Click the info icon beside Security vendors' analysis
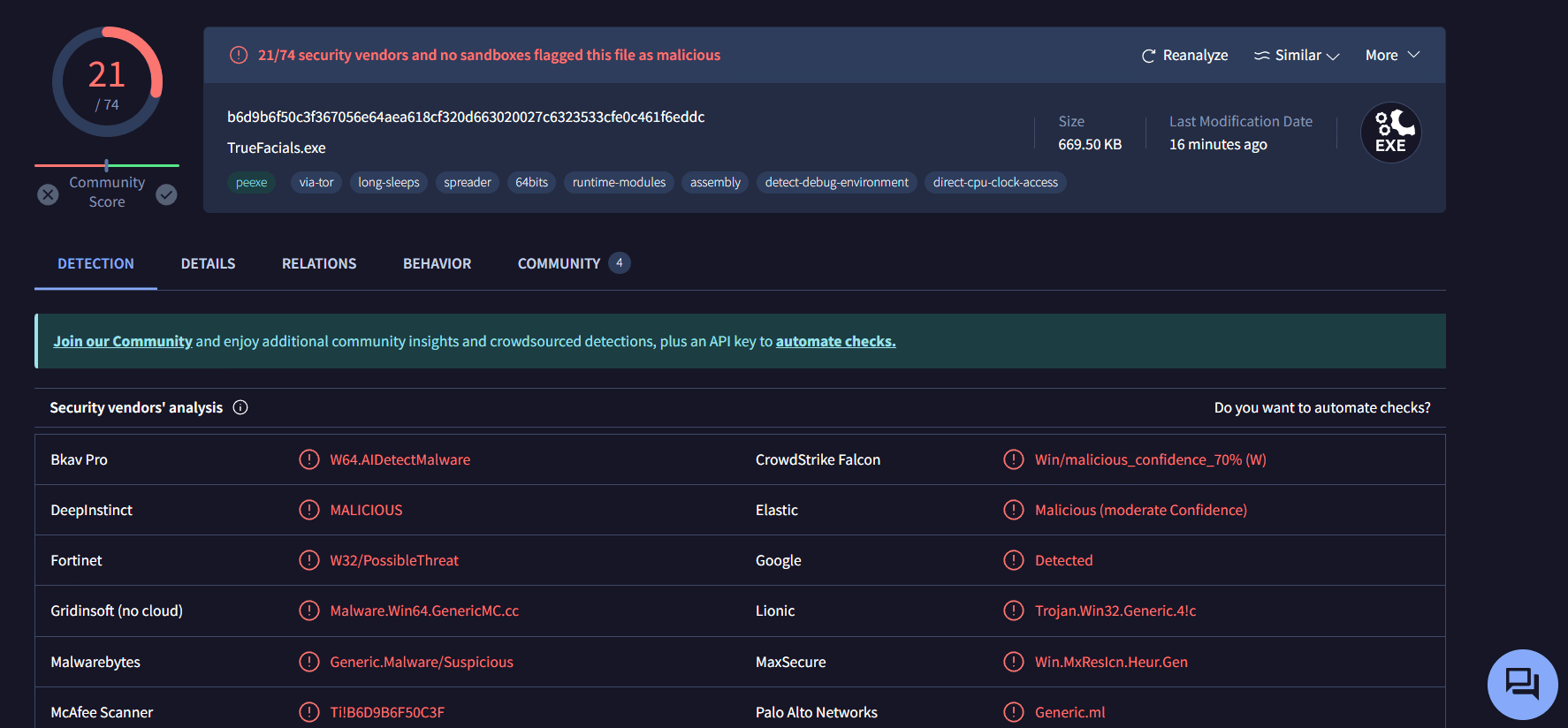This screenshot has height=728, width=1568. pos(240,407)
